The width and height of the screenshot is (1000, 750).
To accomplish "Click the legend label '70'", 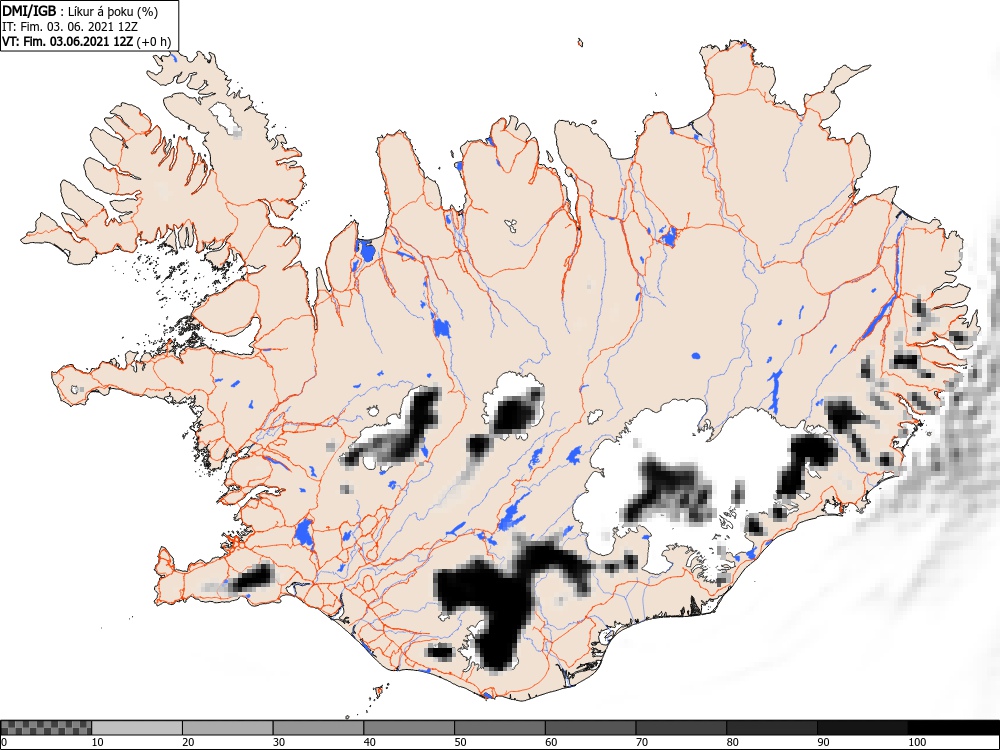I will (642, 742).
